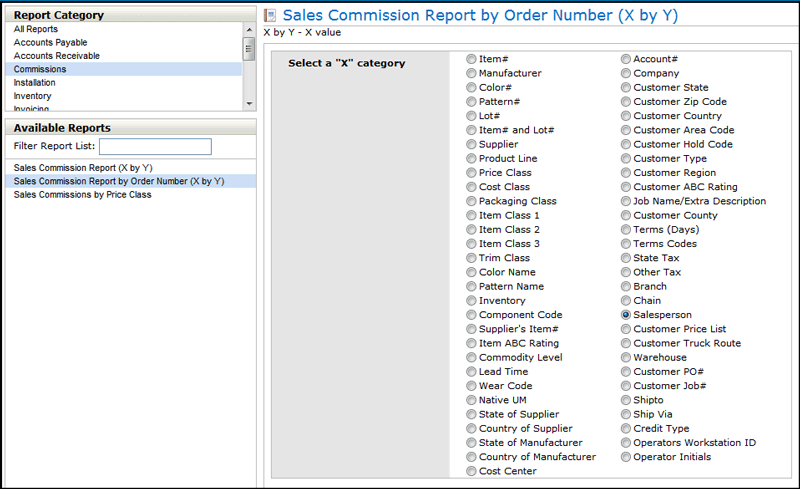Select Sales Commission Report by Order Number
Image resolution: width=800 pixels, height=489 pixels.
(119, 182)
